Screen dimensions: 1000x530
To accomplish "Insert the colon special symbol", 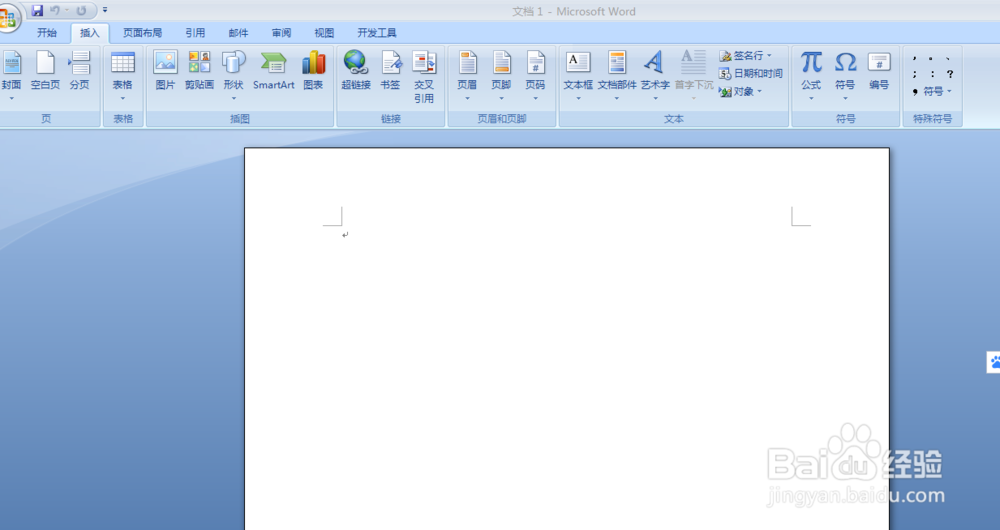I will click(932, 74).
